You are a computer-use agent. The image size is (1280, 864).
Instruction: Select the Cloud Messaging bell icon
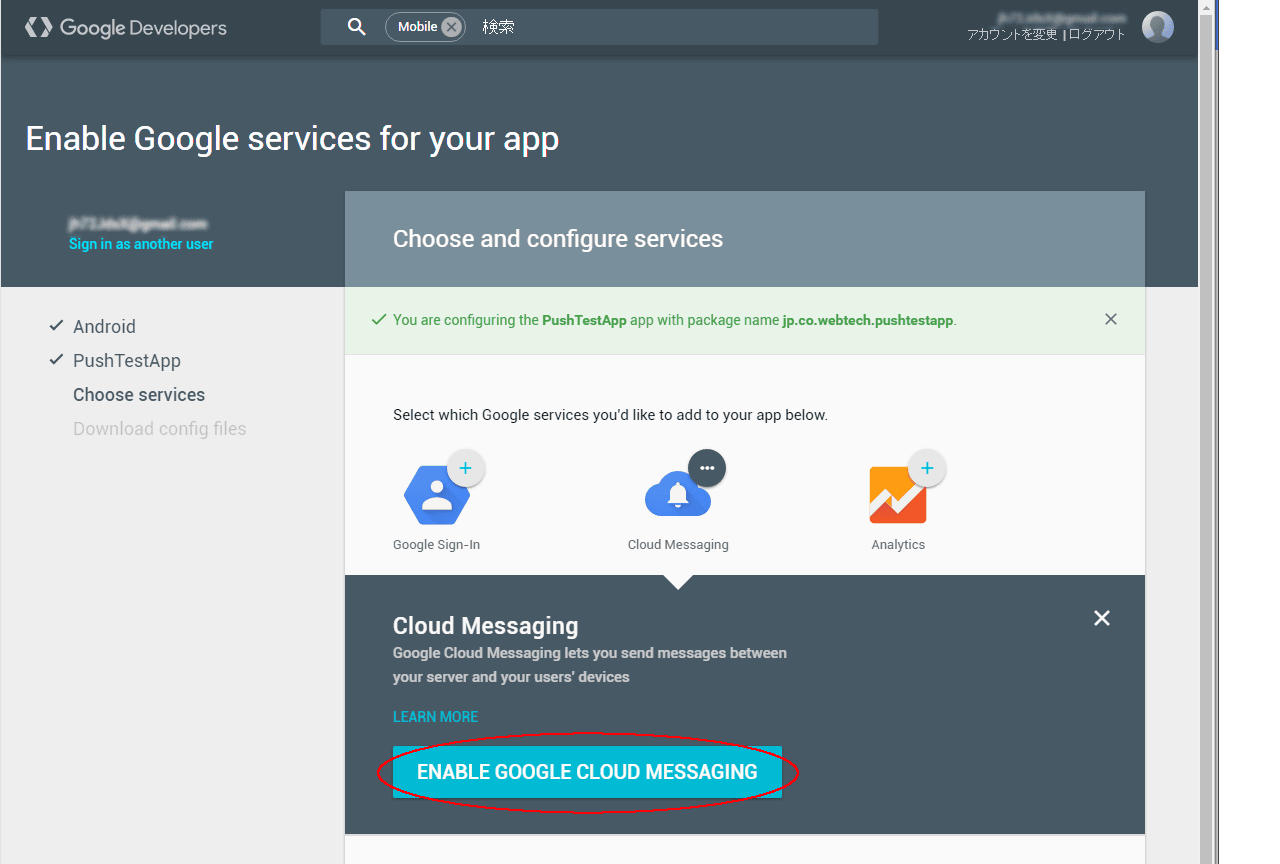678,495
